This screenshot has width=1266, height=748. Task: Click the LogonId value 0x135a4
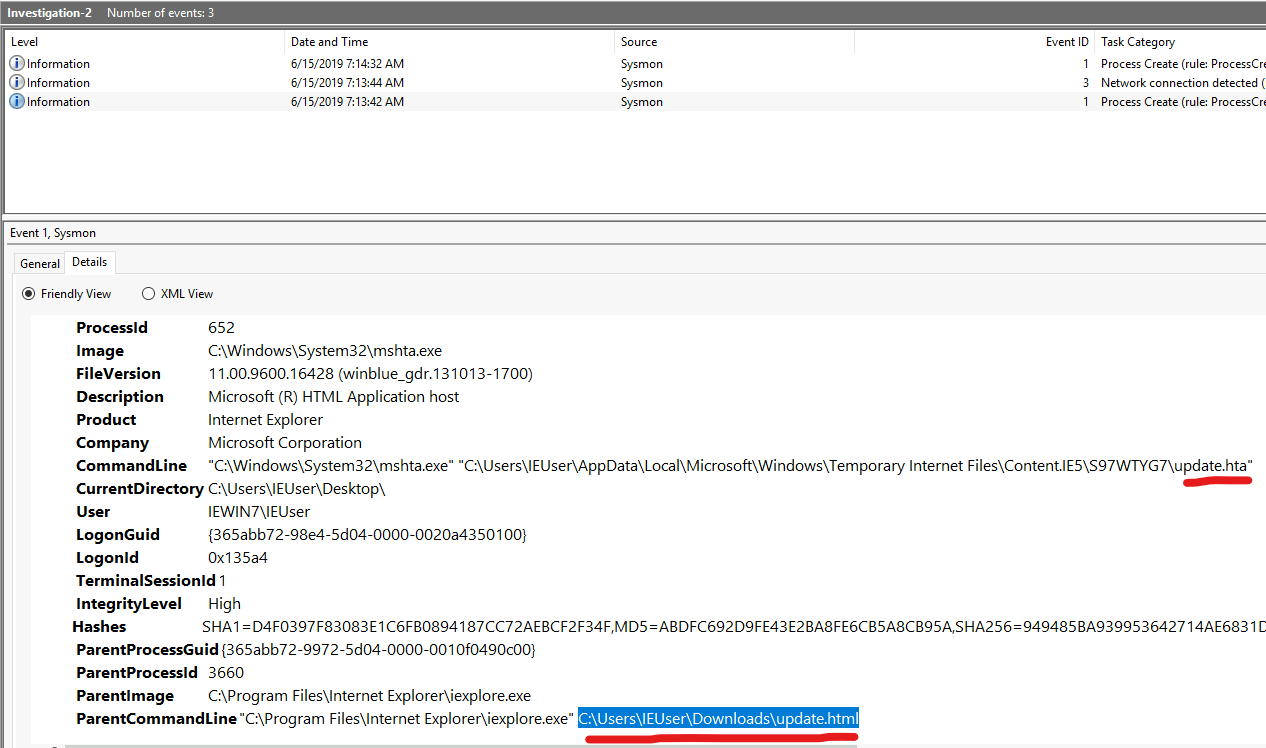[238, 558]
